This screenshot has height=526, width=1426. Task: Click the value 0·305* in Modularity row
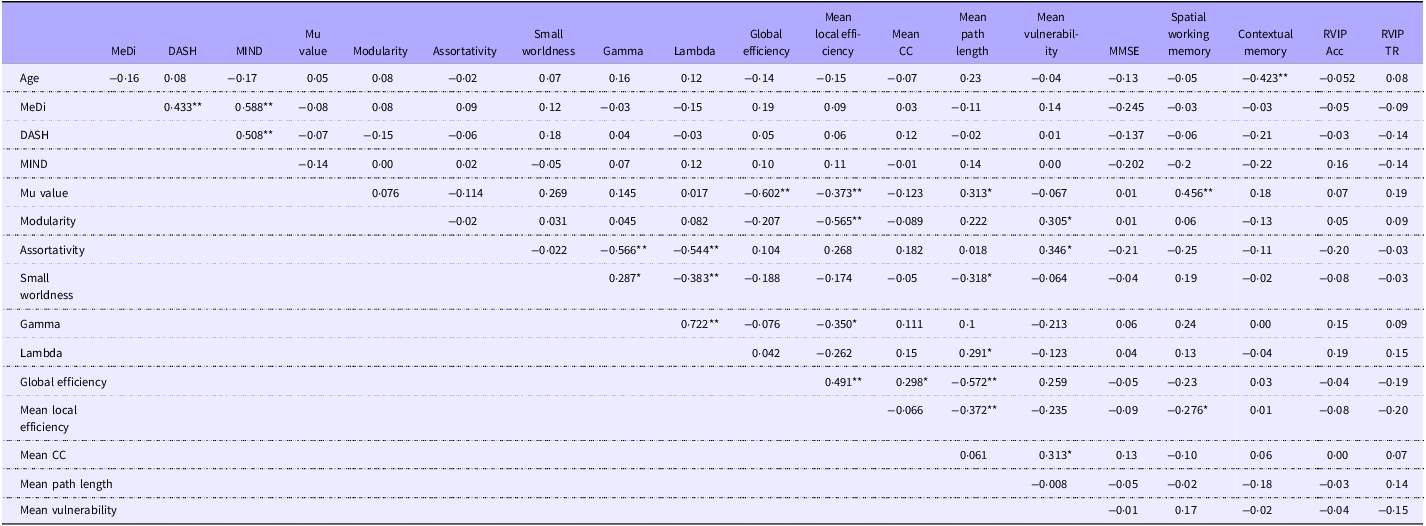(x=1056, y=219)
